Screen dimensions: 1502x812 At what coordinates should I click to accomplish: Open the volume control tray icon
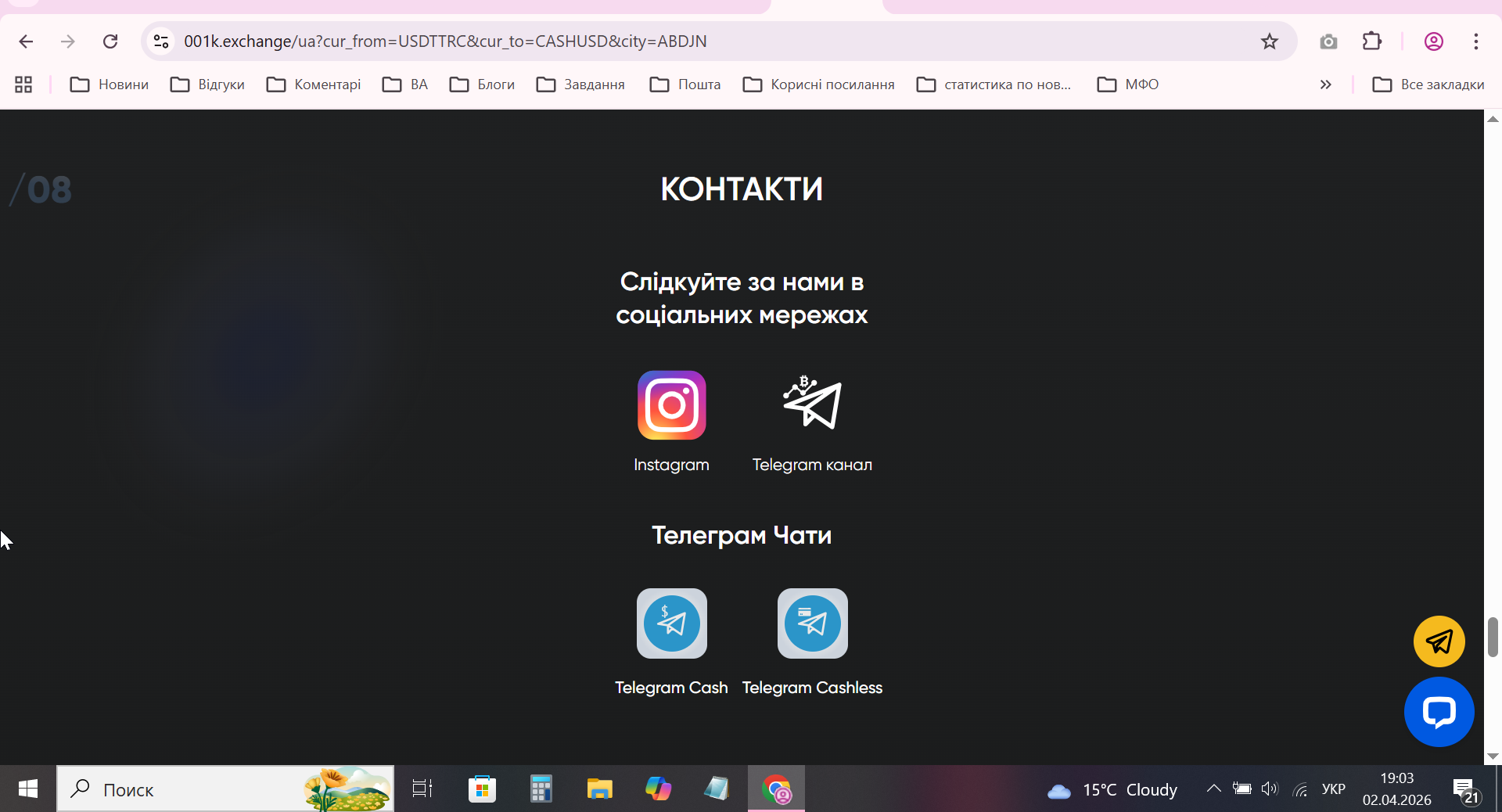click(1270, 789)
